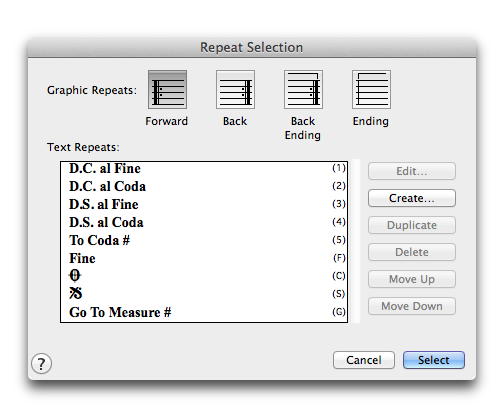Dismiss the dialog with Cancel
Image resolution: width=504 pixels, height=416 pixels.
[364, 360]
